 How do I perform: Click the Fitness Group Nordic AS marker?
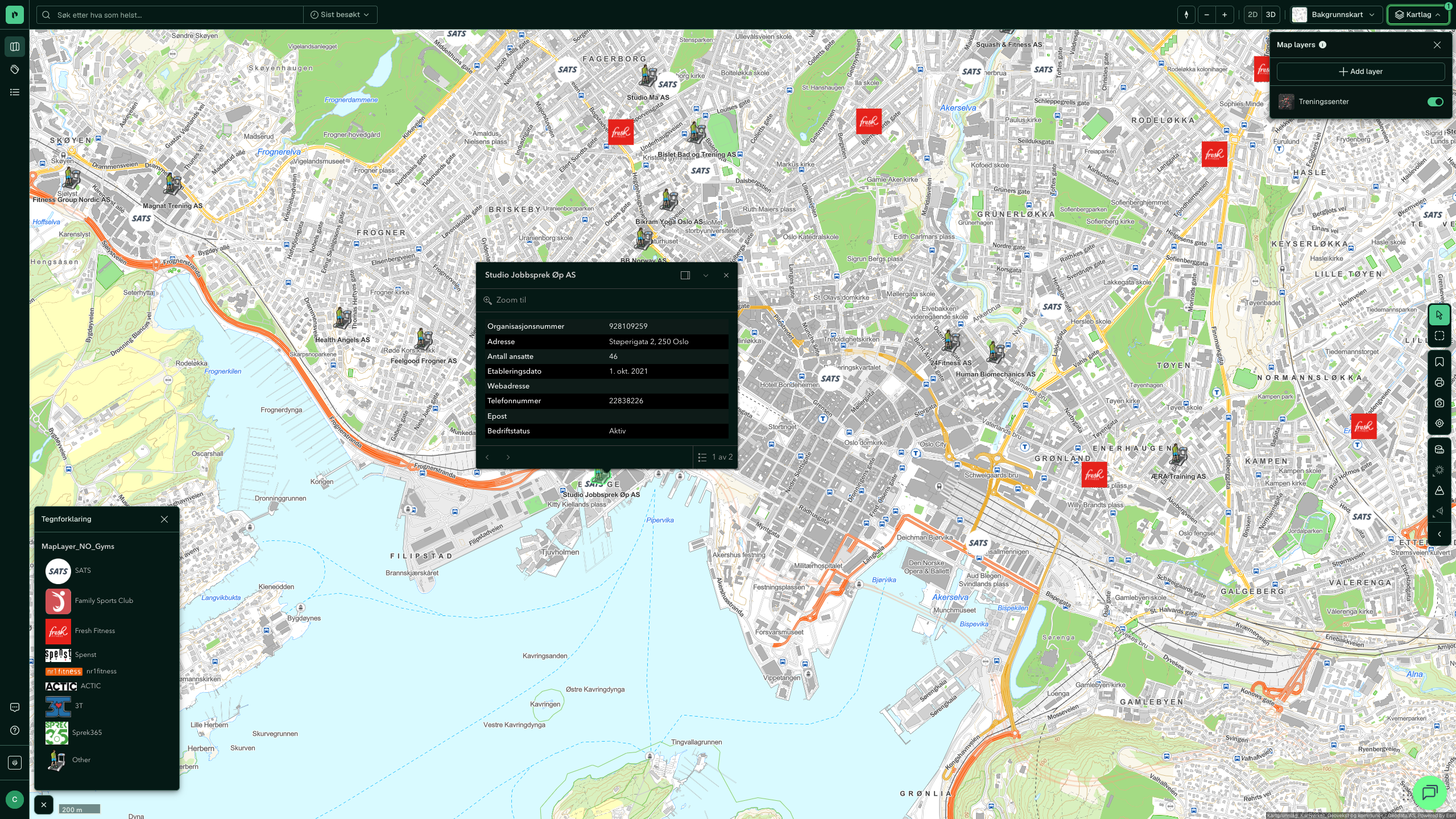point(72,178)
